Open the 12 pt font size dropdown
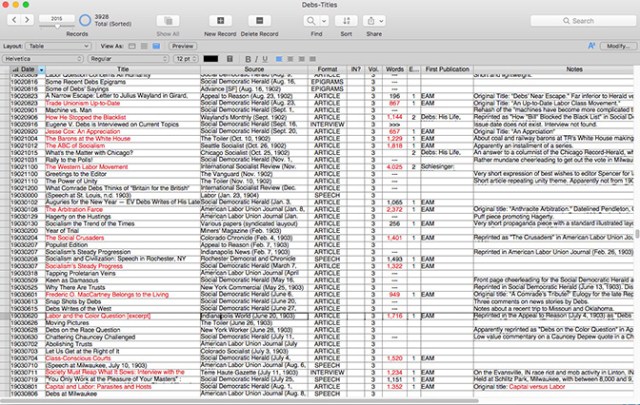This screenshot has height=405, width=640. tap(186, 59)
